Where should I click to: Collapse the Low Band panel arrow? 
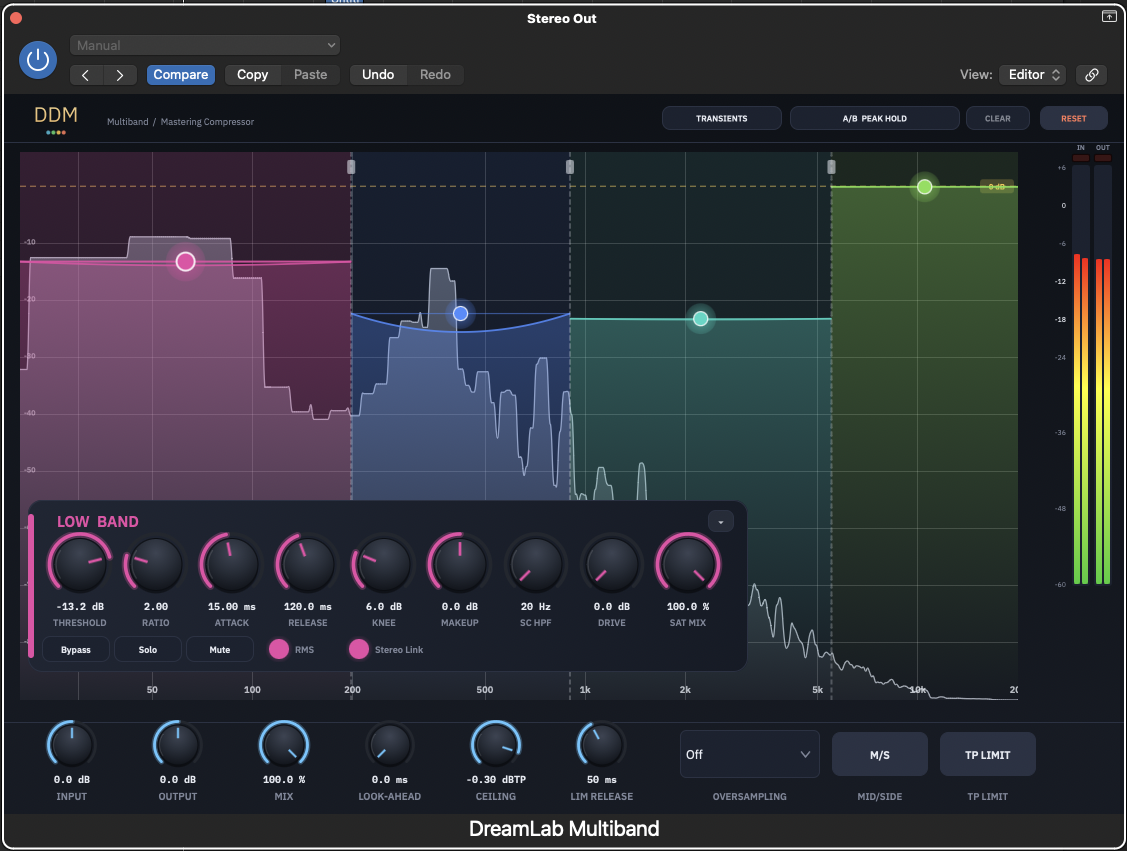[721, 522]
